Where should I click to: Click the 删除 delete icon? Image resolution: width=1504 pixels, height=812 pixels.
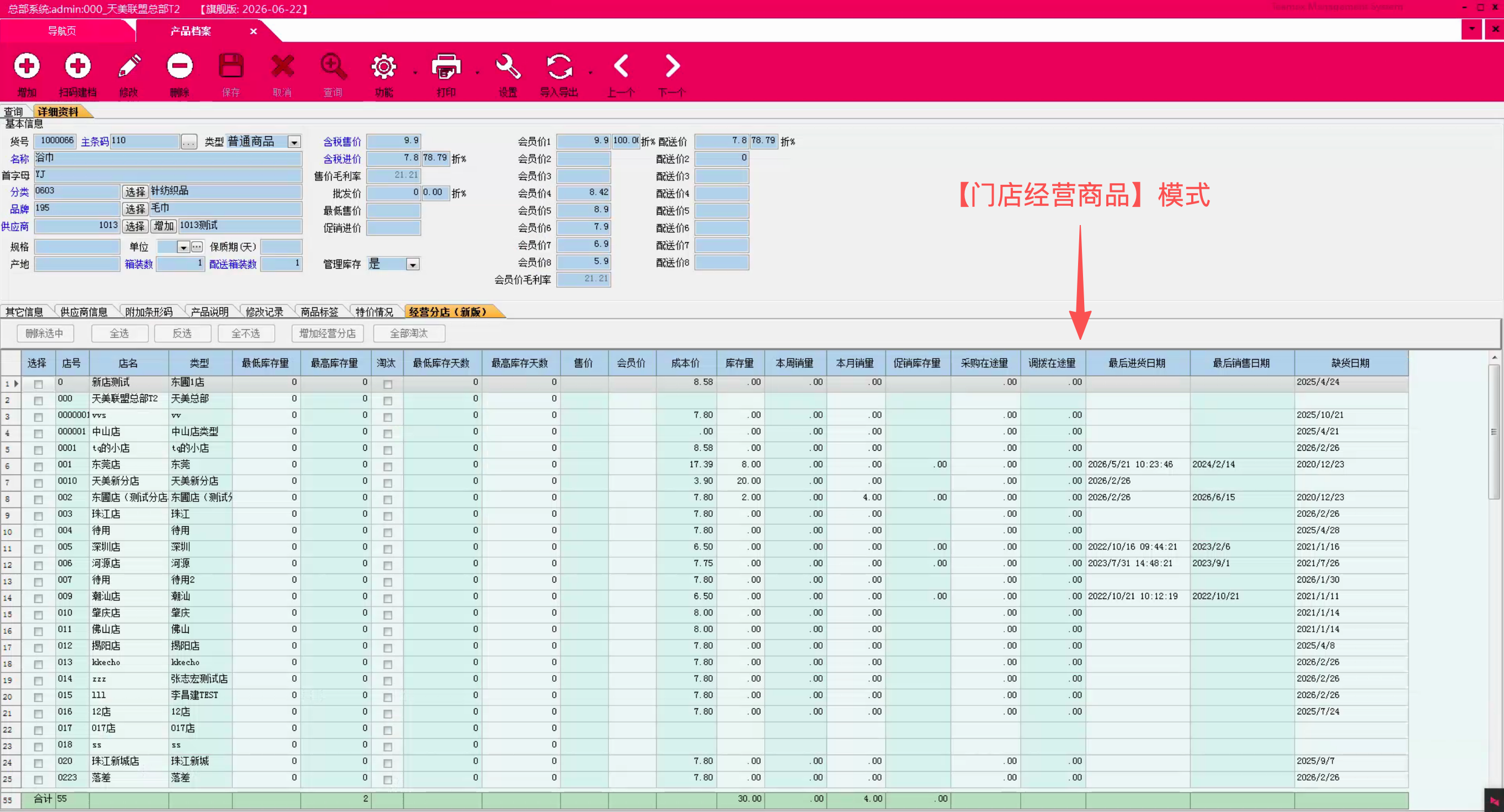point(179,66)
